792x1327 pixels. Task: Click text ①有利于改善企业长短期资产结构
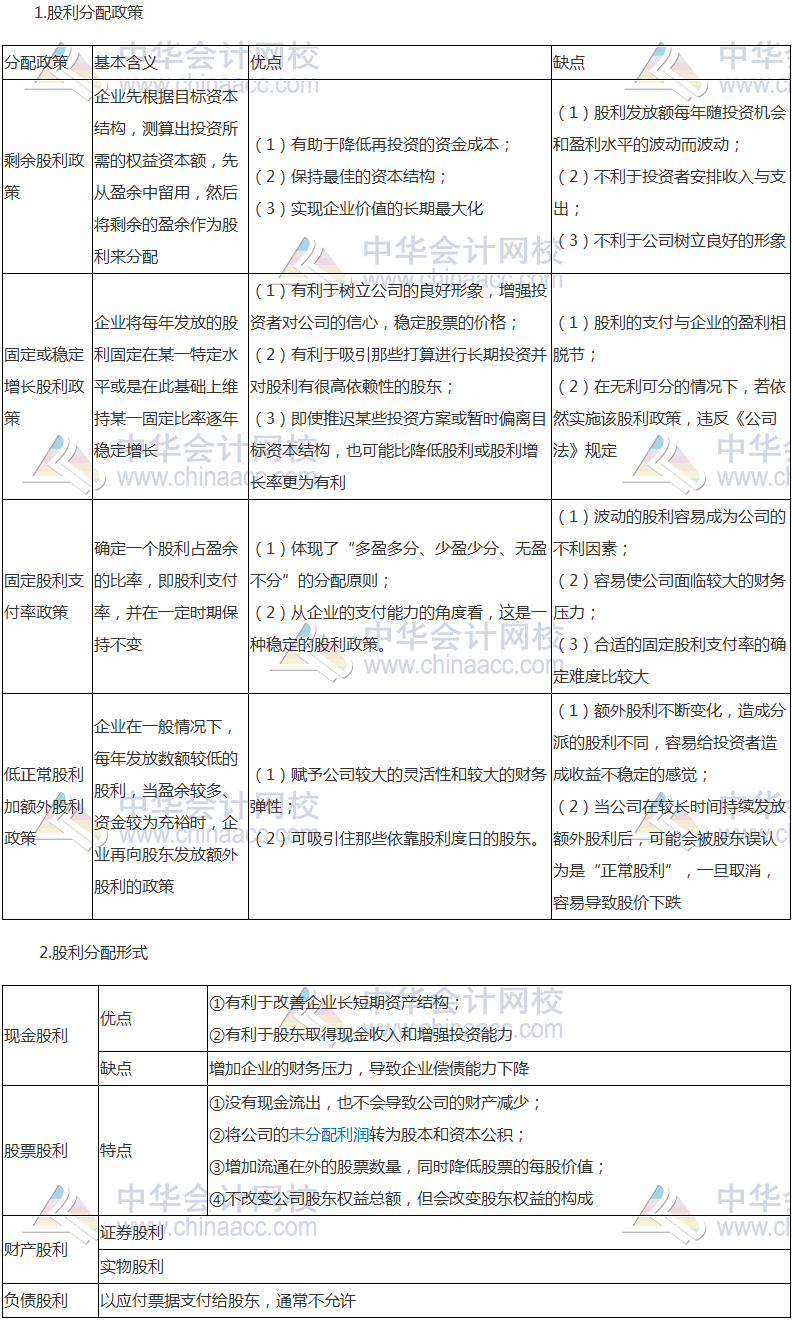pos(336,1002)
